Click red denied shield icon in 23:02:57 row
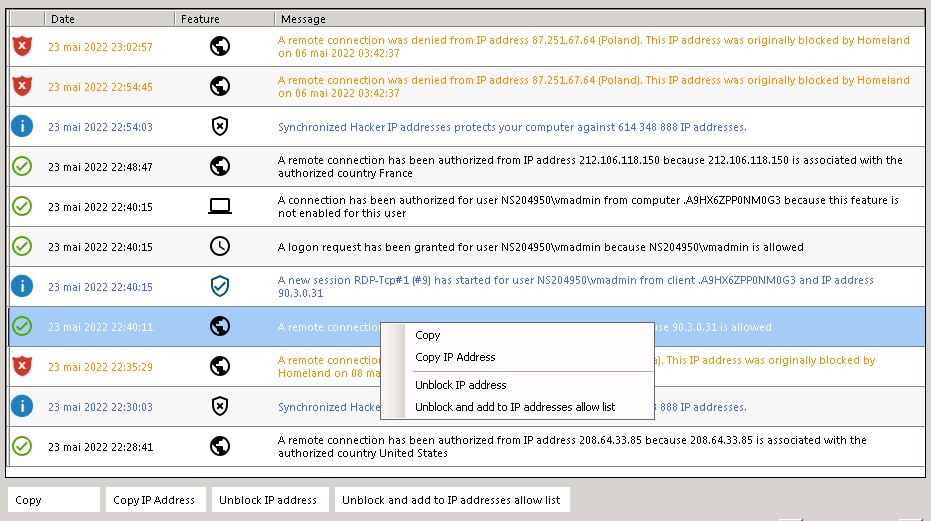The width and height of the screenshot is (931, 521). click(x=22, y=46)
